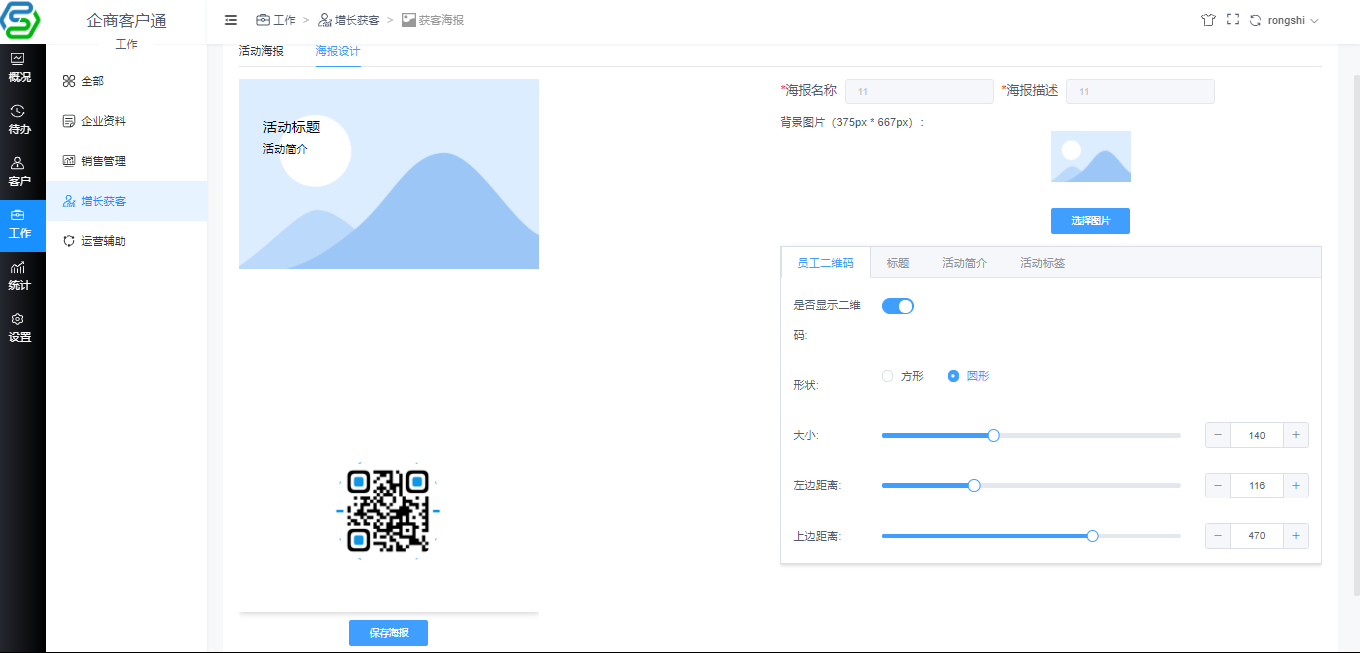This screenshot has height=653, width=1360.
Task: Click the 大小 value field 140
Action: click(1257, 435)
